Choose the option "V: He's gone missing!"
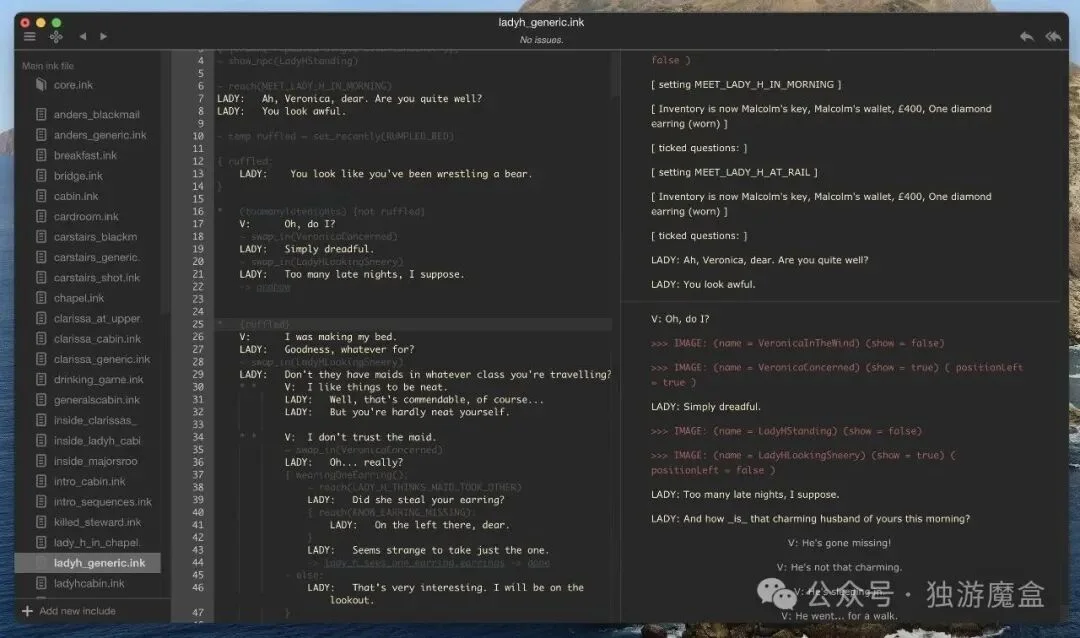Image resolution: width=1080 pixels, height=638 pixels. 839,543
